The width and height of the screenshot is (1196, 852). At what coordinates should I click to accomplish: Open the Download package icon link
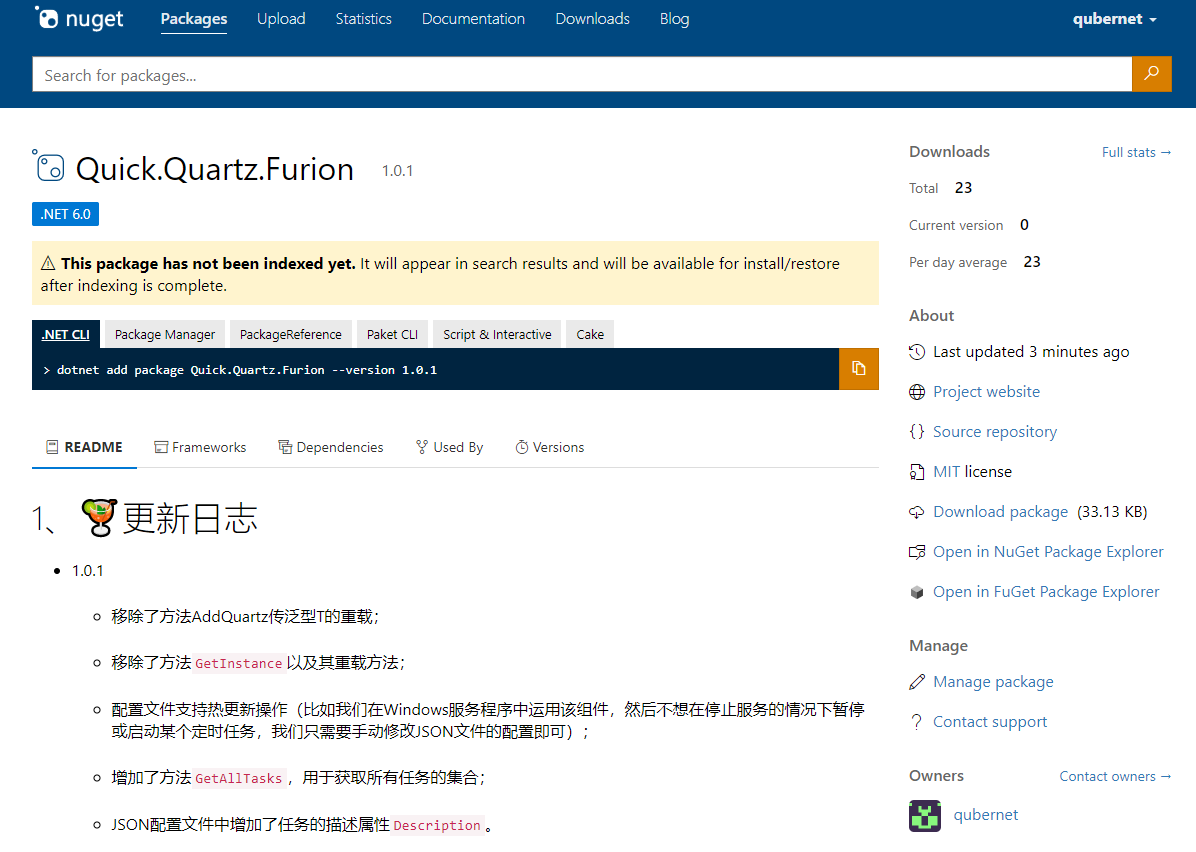[917, 511]
